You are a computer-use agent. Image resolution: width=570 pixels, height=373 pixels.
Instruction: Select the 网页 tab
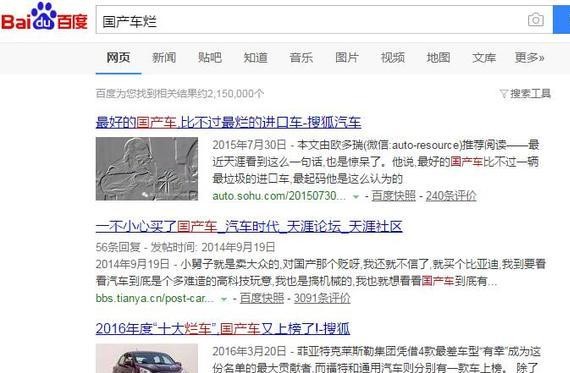(119, 57)
